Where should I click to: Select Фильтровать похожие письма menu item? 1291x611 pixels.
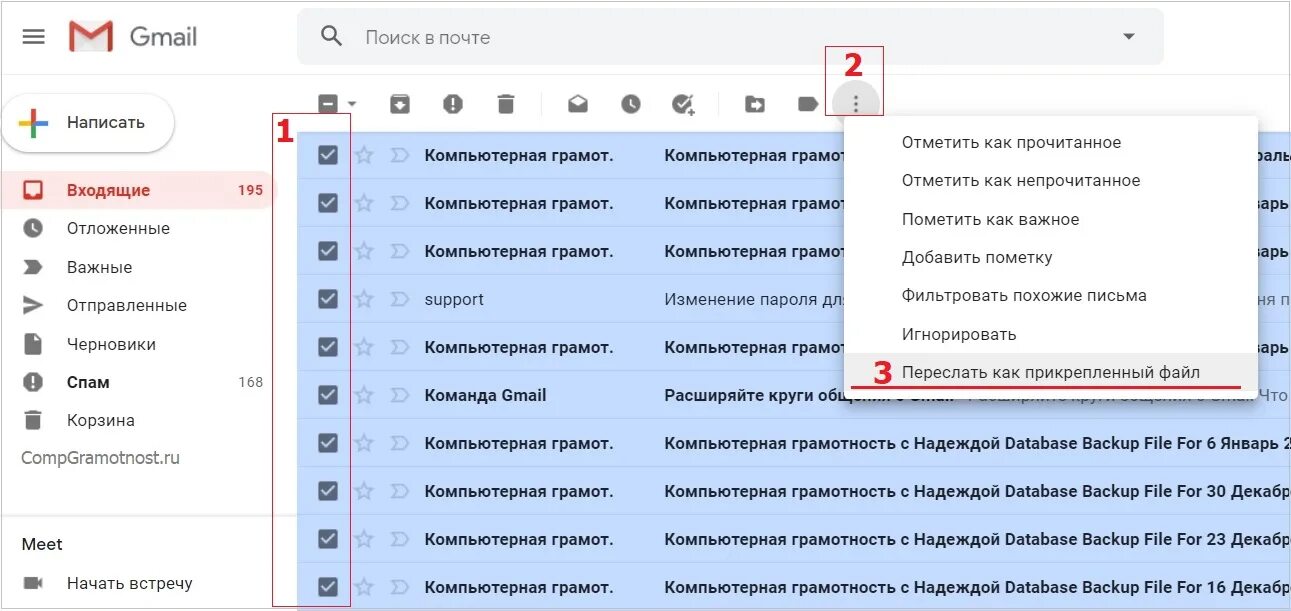[x=1051, y=296]
